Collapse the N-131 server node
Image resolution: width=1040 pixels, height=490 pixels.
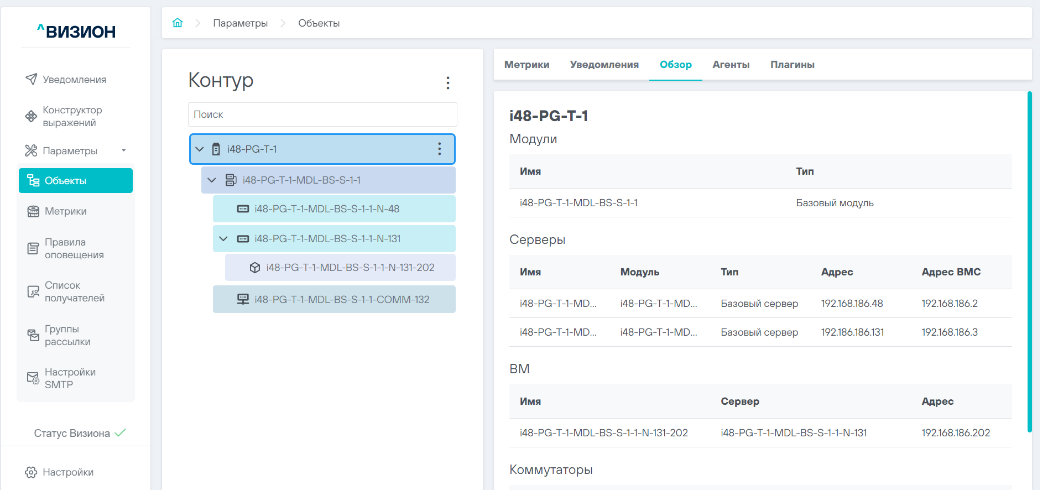[223, 239]
